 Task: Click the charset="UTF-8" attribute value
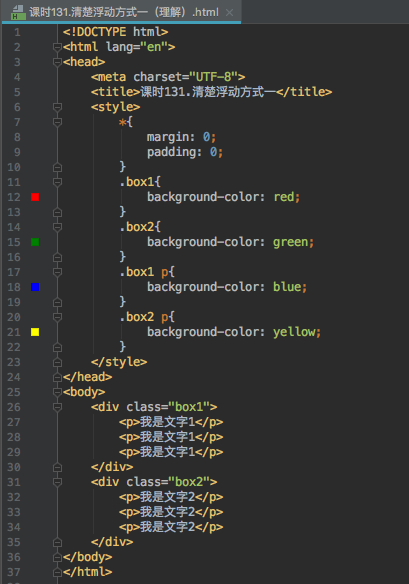pyautogui.click(x=213, y=77)
